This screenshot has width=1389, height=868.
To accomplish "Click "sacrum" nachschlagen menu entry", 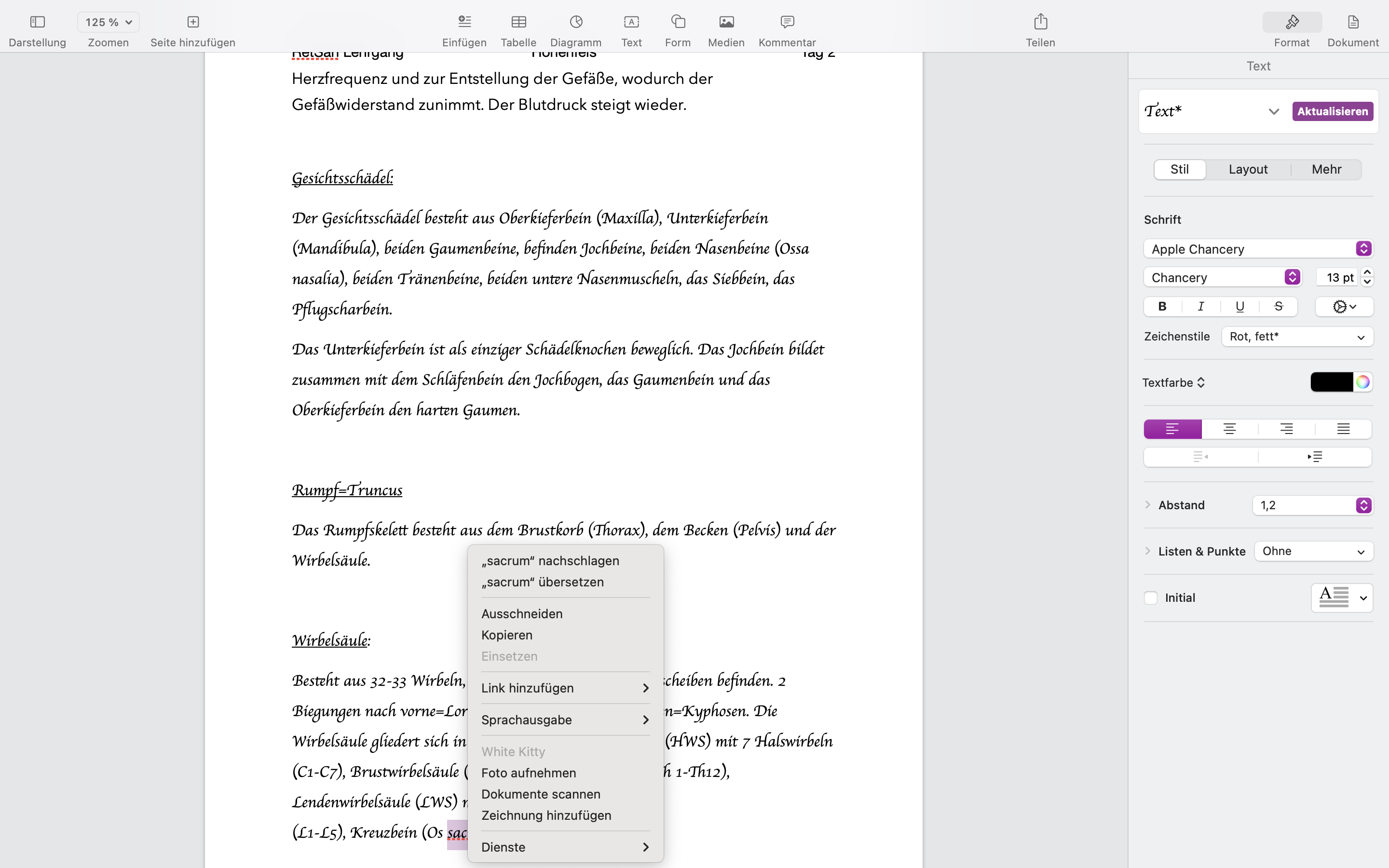I will (x=550, y=561).
